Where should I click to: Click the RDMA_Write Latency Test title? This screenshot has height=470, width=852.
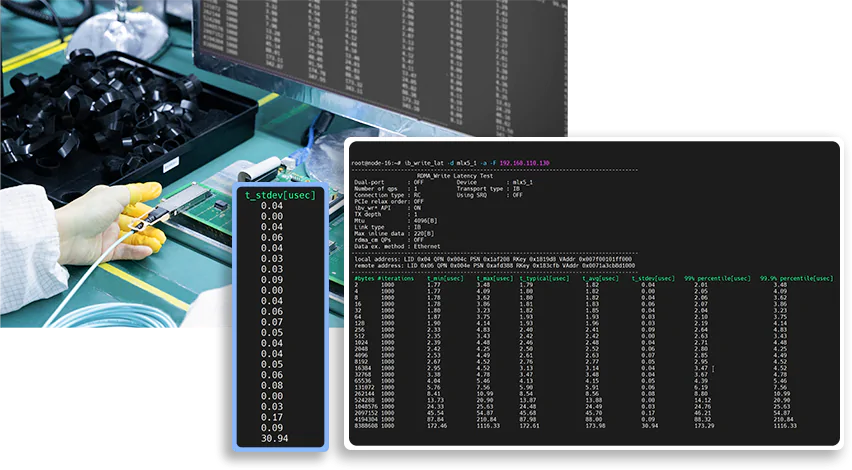coord(455,176)
